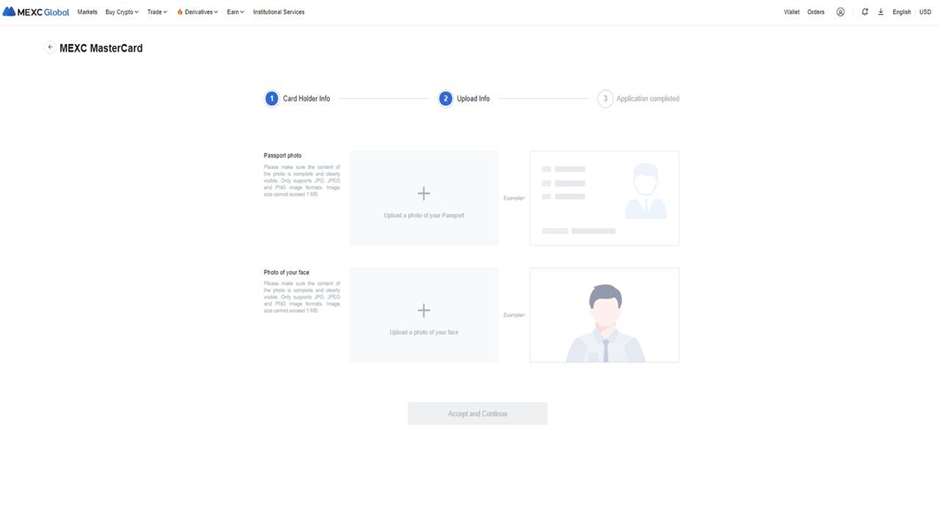Click the plus icon to upload face photo

(424, 310)
